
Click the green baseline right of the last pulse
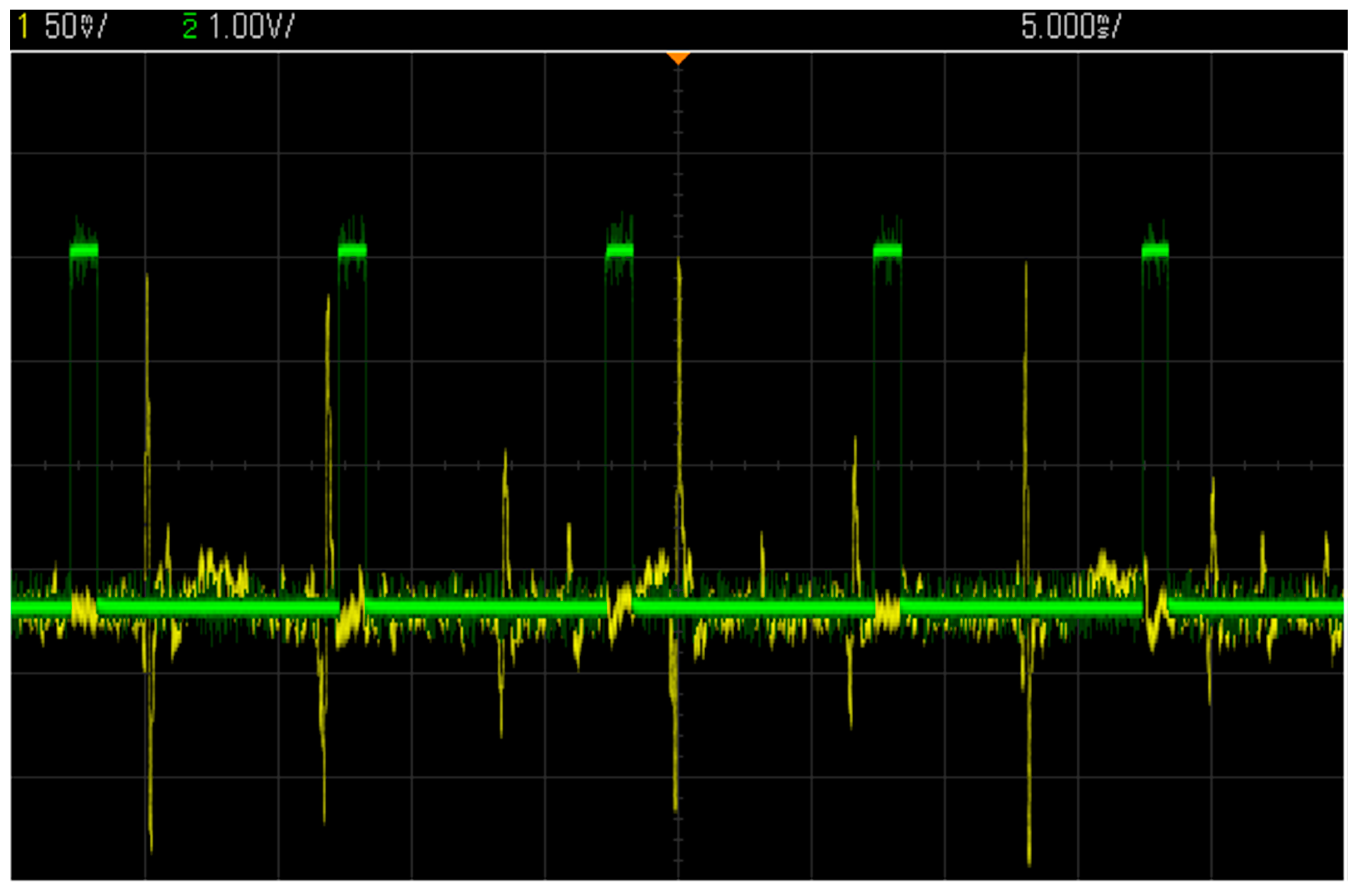click(x=1257, y=607)
